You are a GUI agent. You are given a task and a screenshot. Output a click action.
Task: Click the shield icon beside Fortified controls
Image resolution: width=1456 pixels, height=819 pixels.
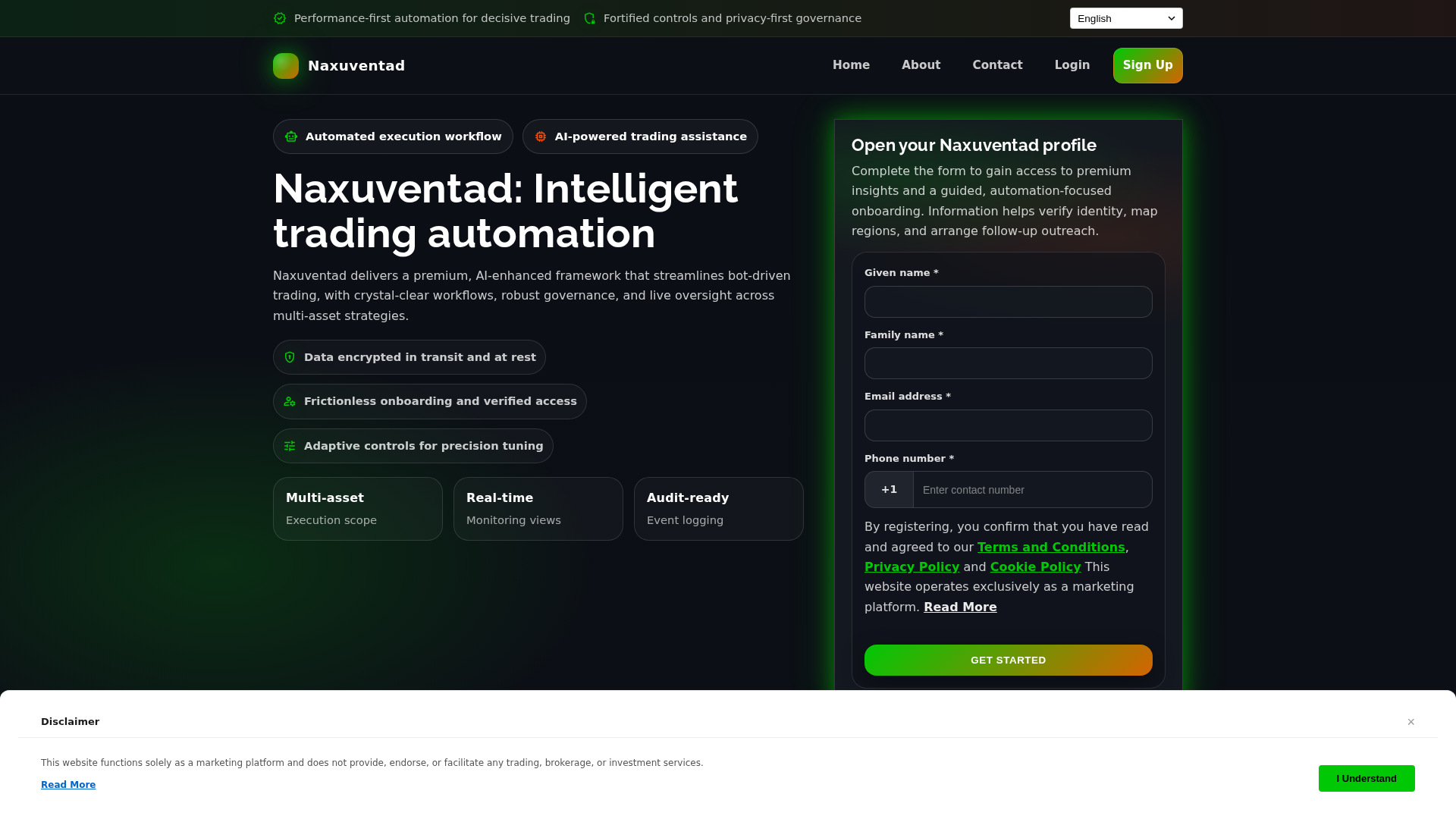[589, 18]
